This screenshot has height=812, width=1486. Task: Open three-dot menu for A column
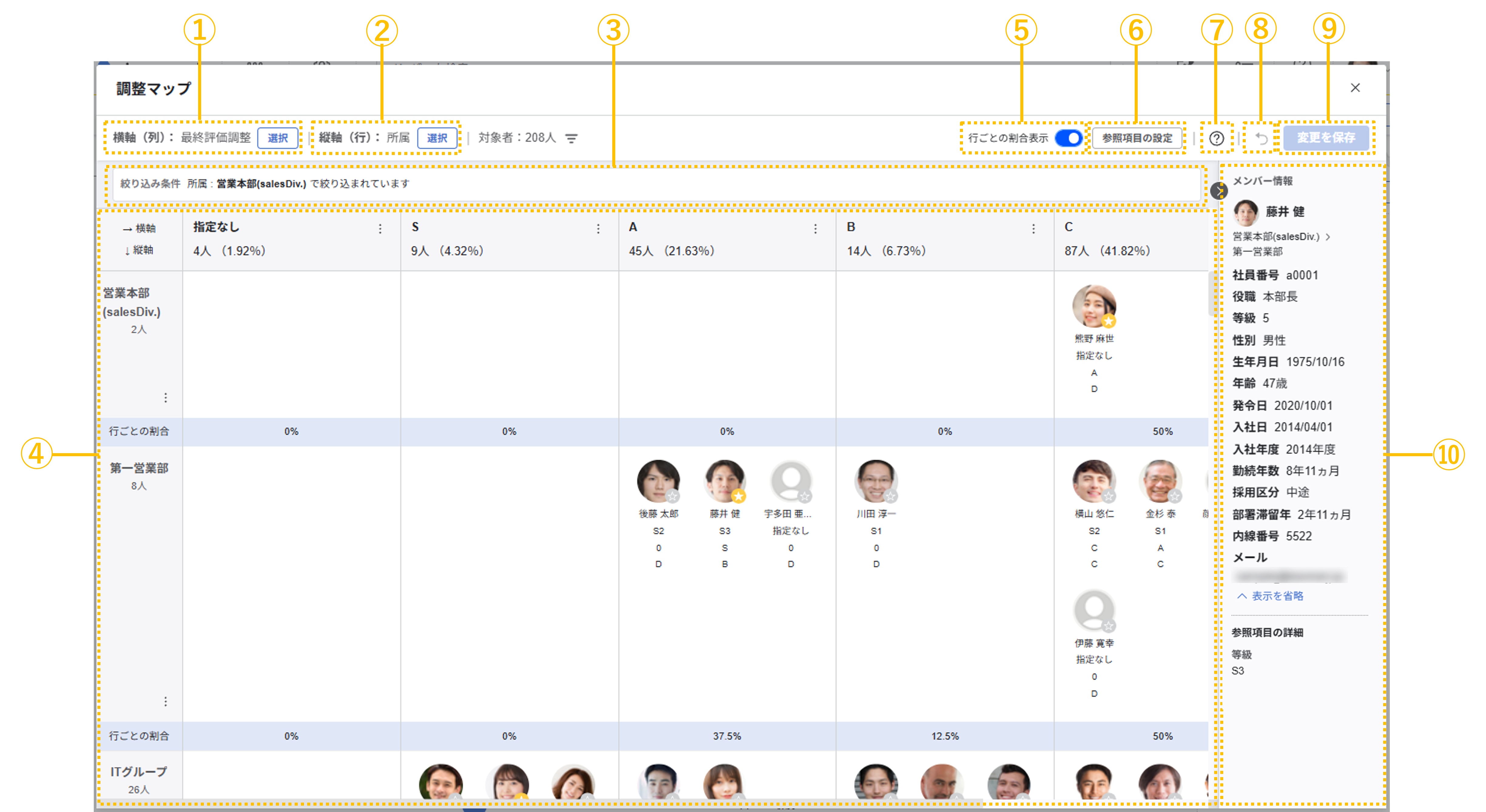[x=816, y=229]
